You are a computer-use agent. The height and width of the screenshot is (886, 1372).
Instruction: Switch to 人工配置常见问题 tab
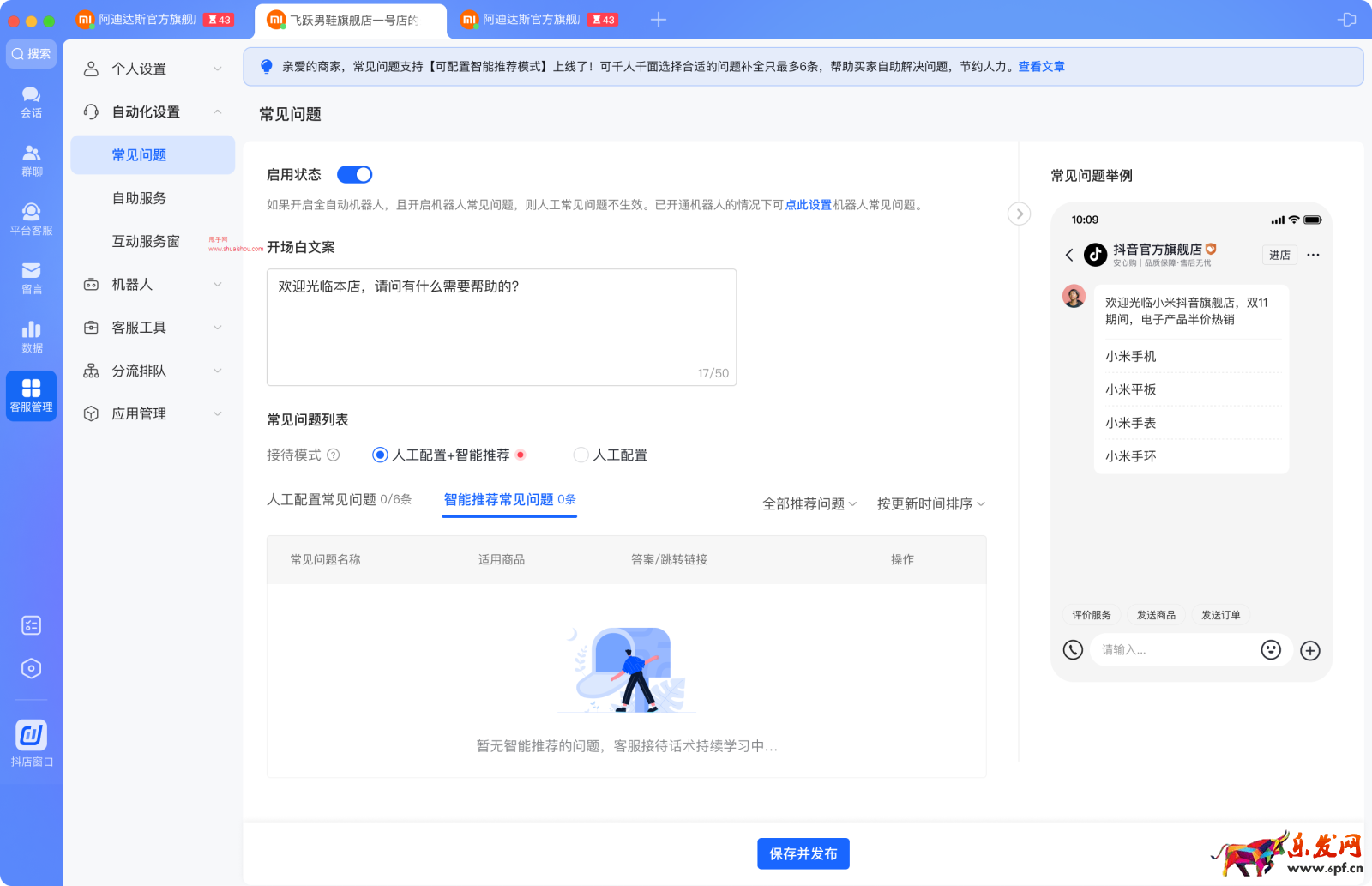point(339,500)
